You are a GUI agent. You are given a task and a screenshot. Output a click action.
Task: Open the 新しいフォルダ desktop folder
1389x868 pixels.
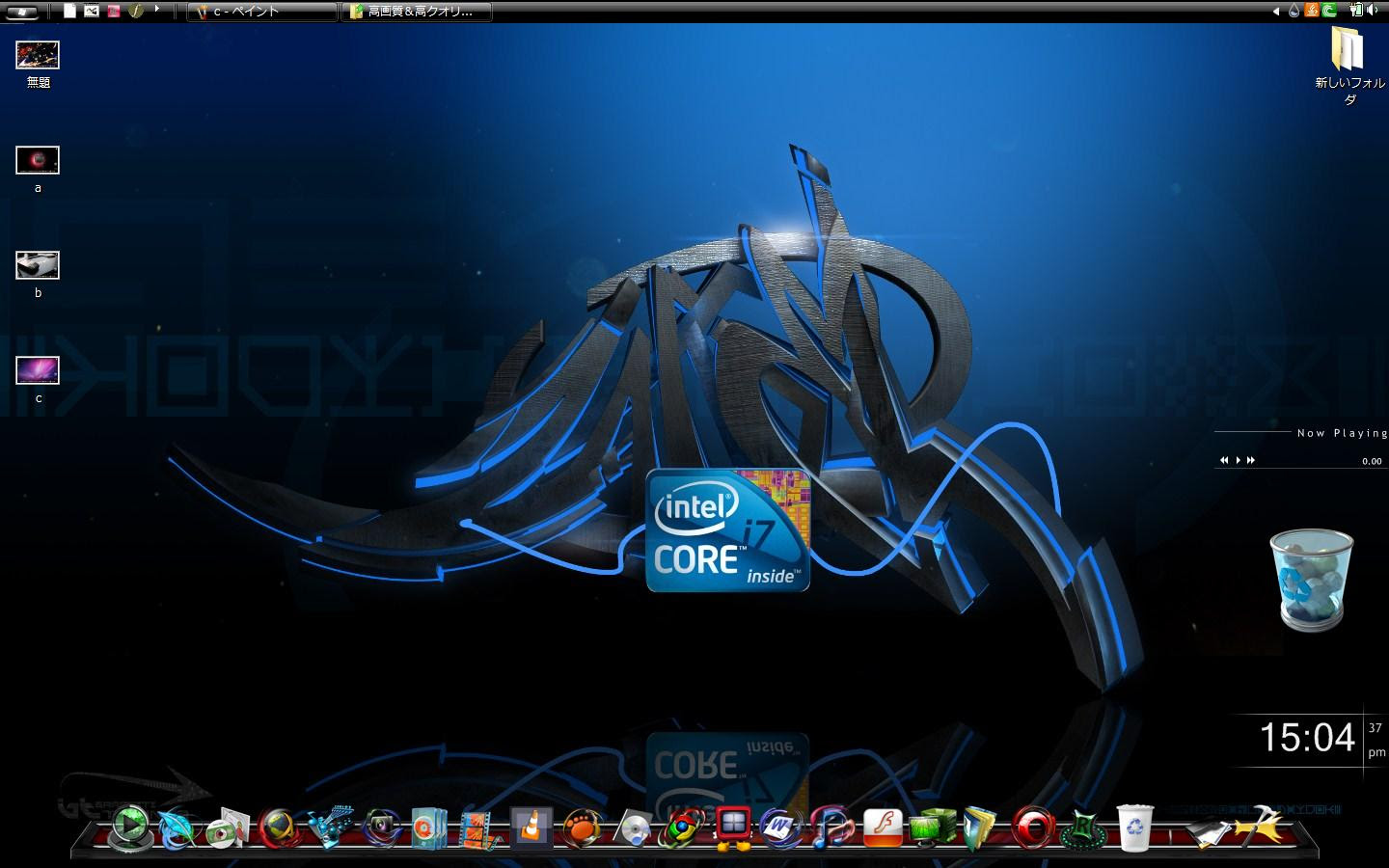[1348, 66]
